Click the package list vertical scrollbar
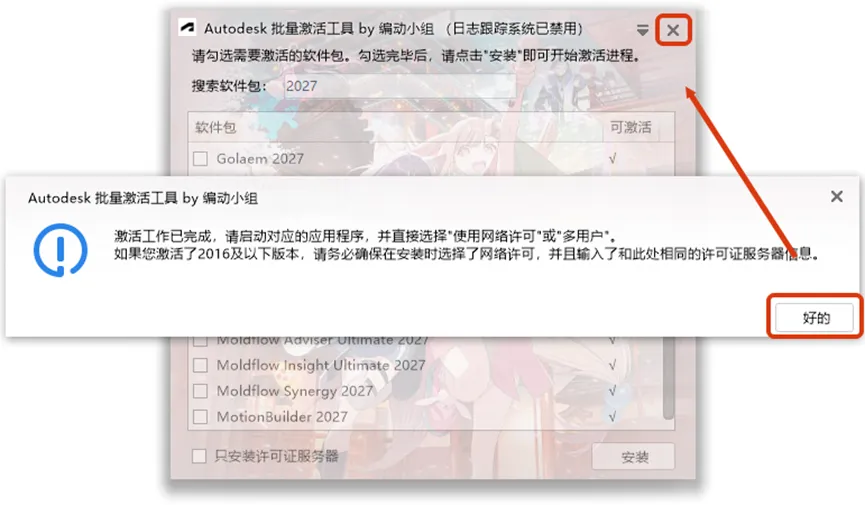The height and width of the screenshot is (505, 865). [668, 379]
